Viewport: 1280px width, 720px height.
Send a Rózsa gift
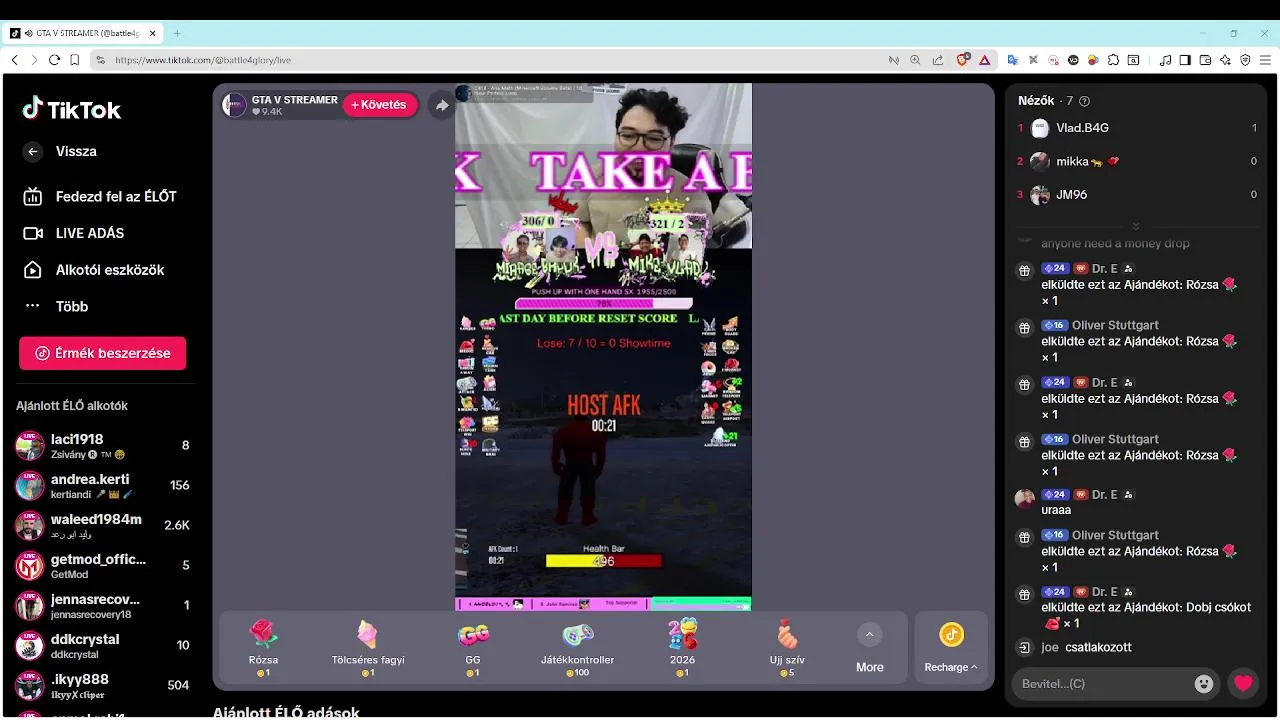click(263, 648)
